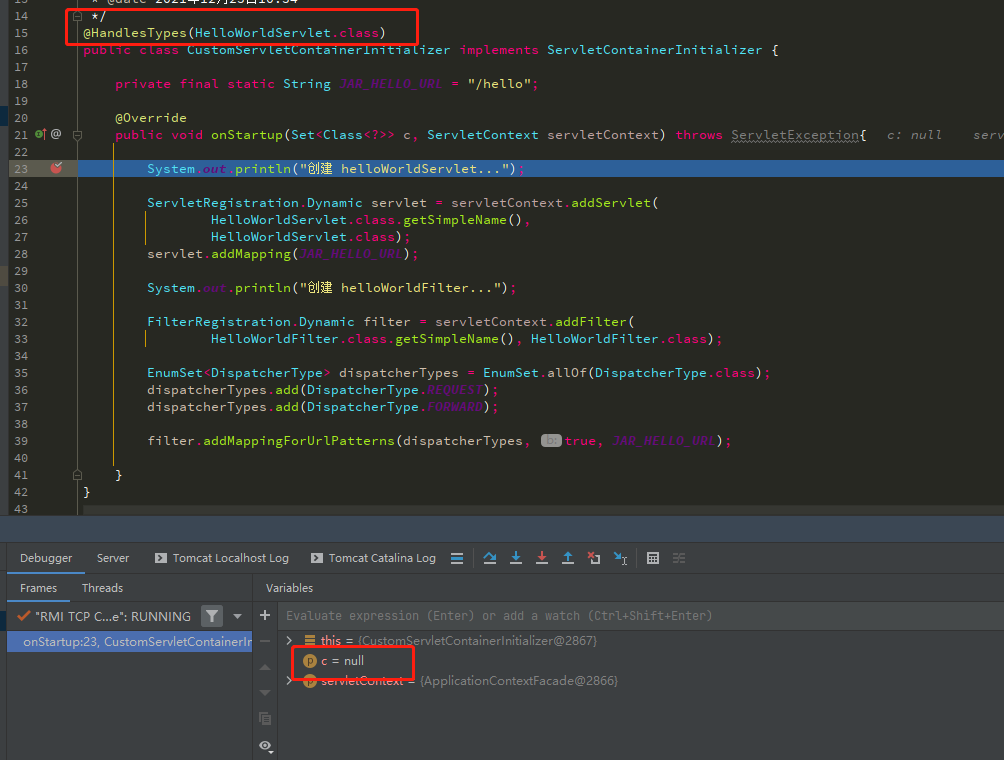Expand the 'this' variable node
The image size is (1004, 760).
point(289,640)
